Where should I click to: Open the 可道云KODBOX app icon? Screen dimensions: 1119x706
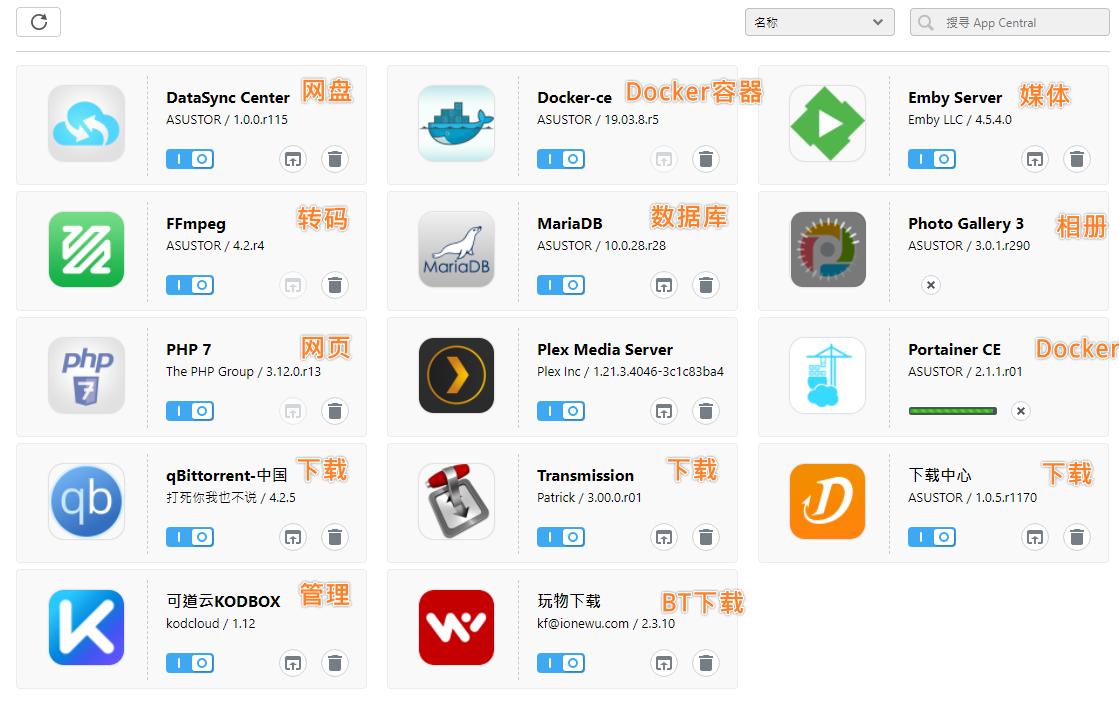pyautogui.click(x=85, y=629)
